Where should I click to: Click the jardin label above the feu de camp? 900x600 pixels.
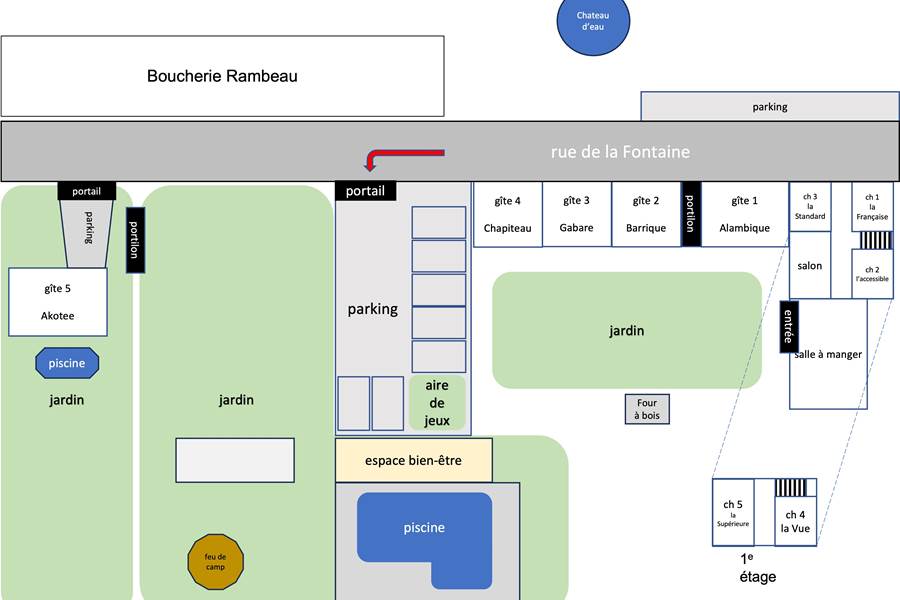[236, 400]
